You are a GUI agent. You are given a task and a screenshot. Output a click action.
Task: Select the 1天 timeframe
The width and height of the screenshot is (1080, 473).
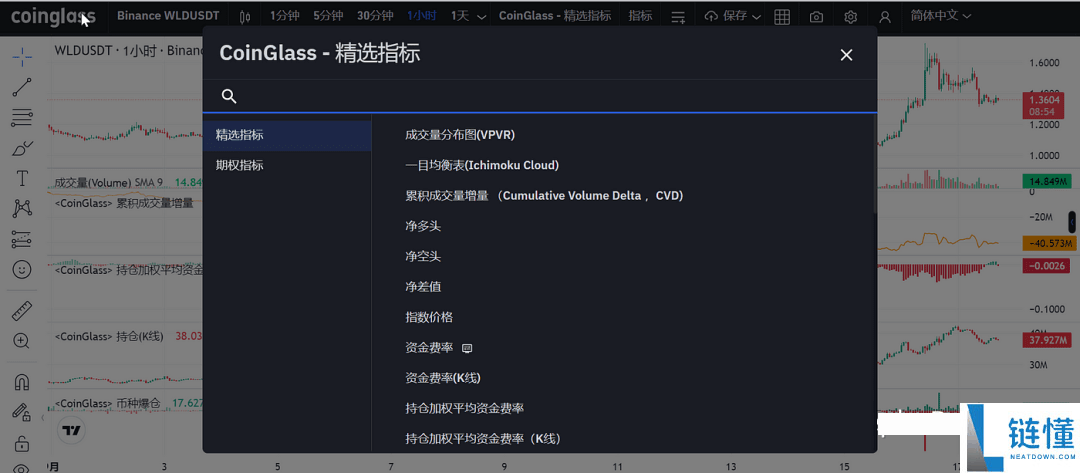point(460,16)
